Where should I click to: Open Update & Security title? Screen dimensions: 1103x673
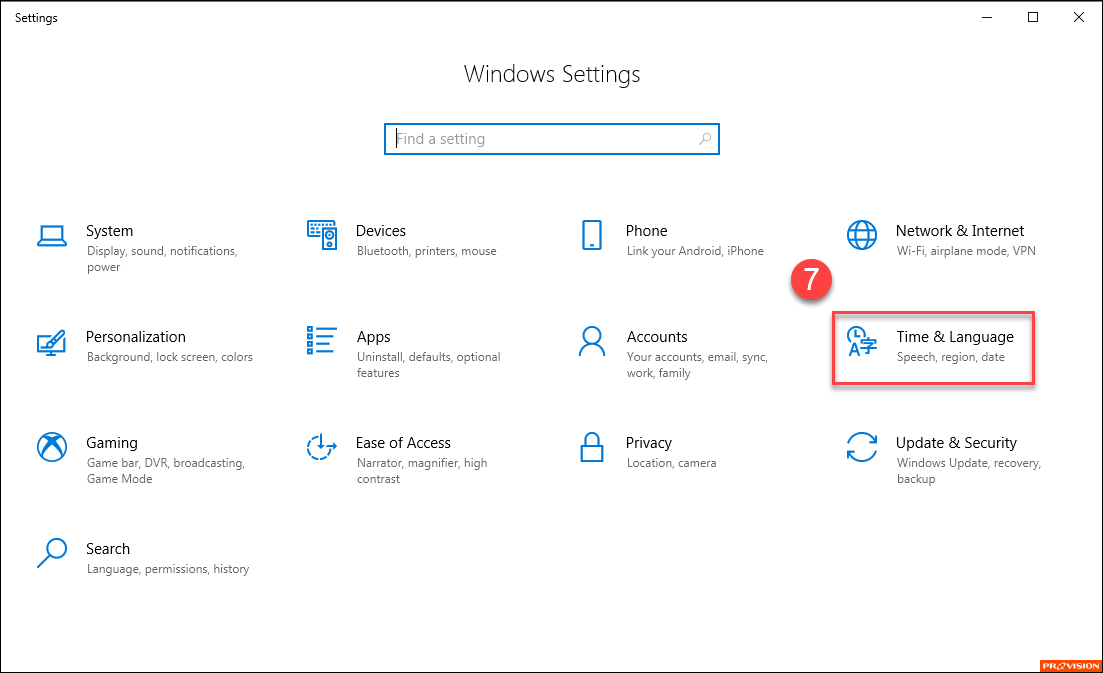click(956, 443)
